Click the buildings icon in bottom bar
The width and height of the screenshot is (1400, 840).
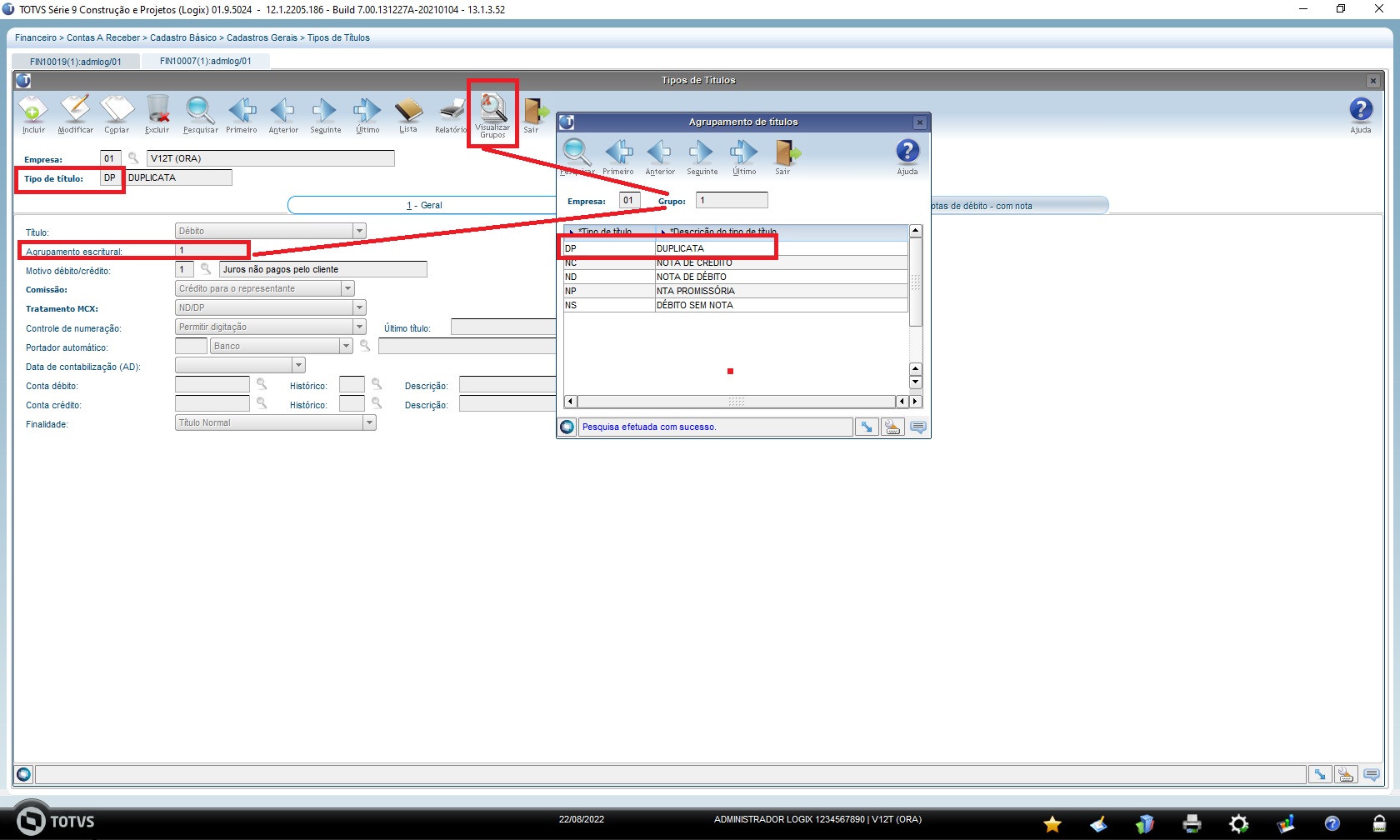(x=1146, y=824)
